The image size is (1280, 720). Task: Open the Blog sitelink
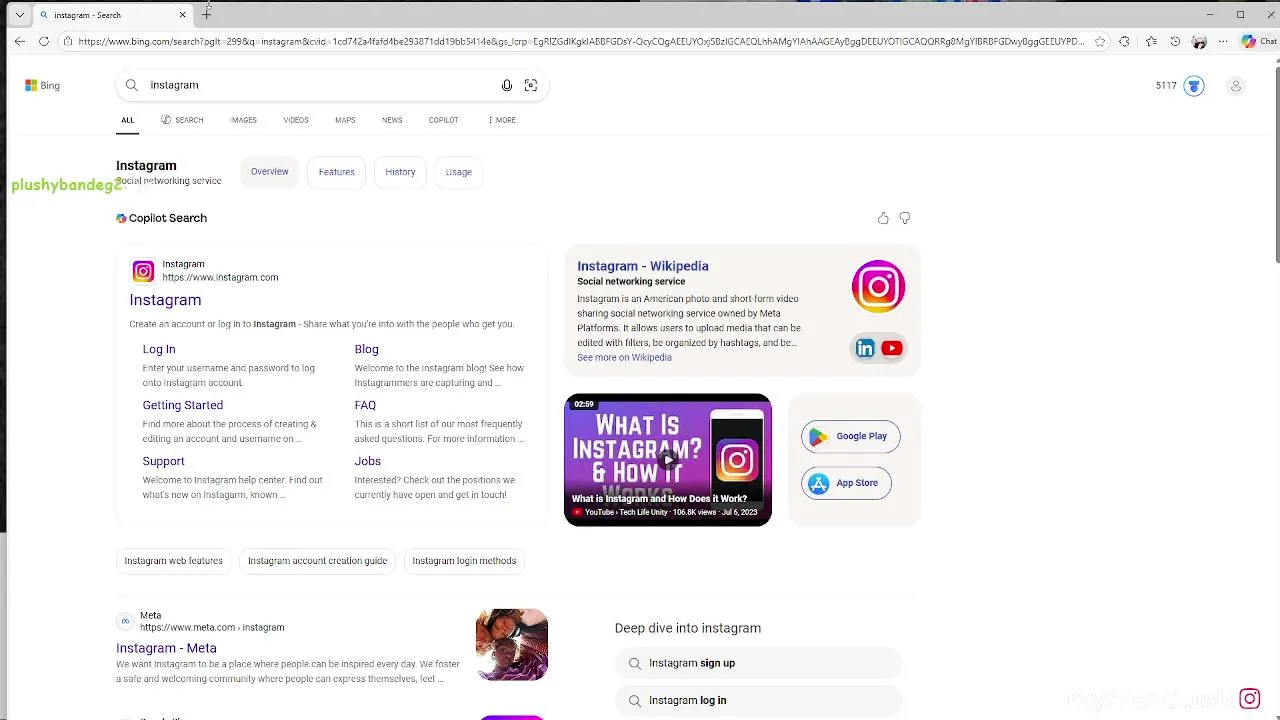click(366, 349)
